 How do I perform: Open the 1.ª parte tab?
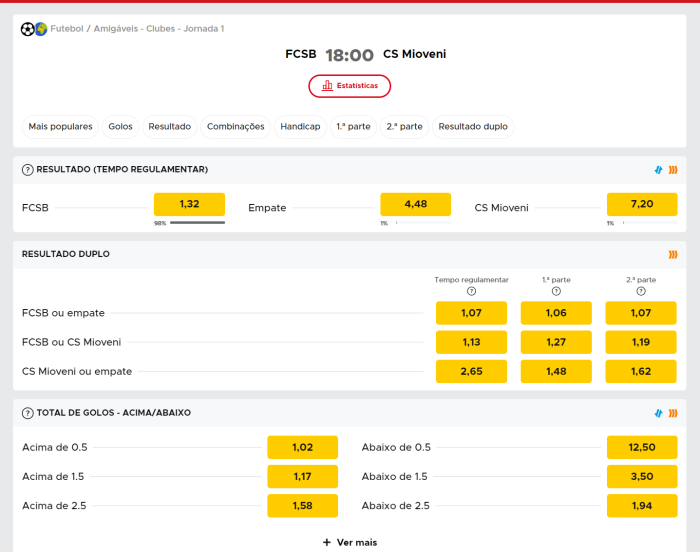(x=353, y=126)
